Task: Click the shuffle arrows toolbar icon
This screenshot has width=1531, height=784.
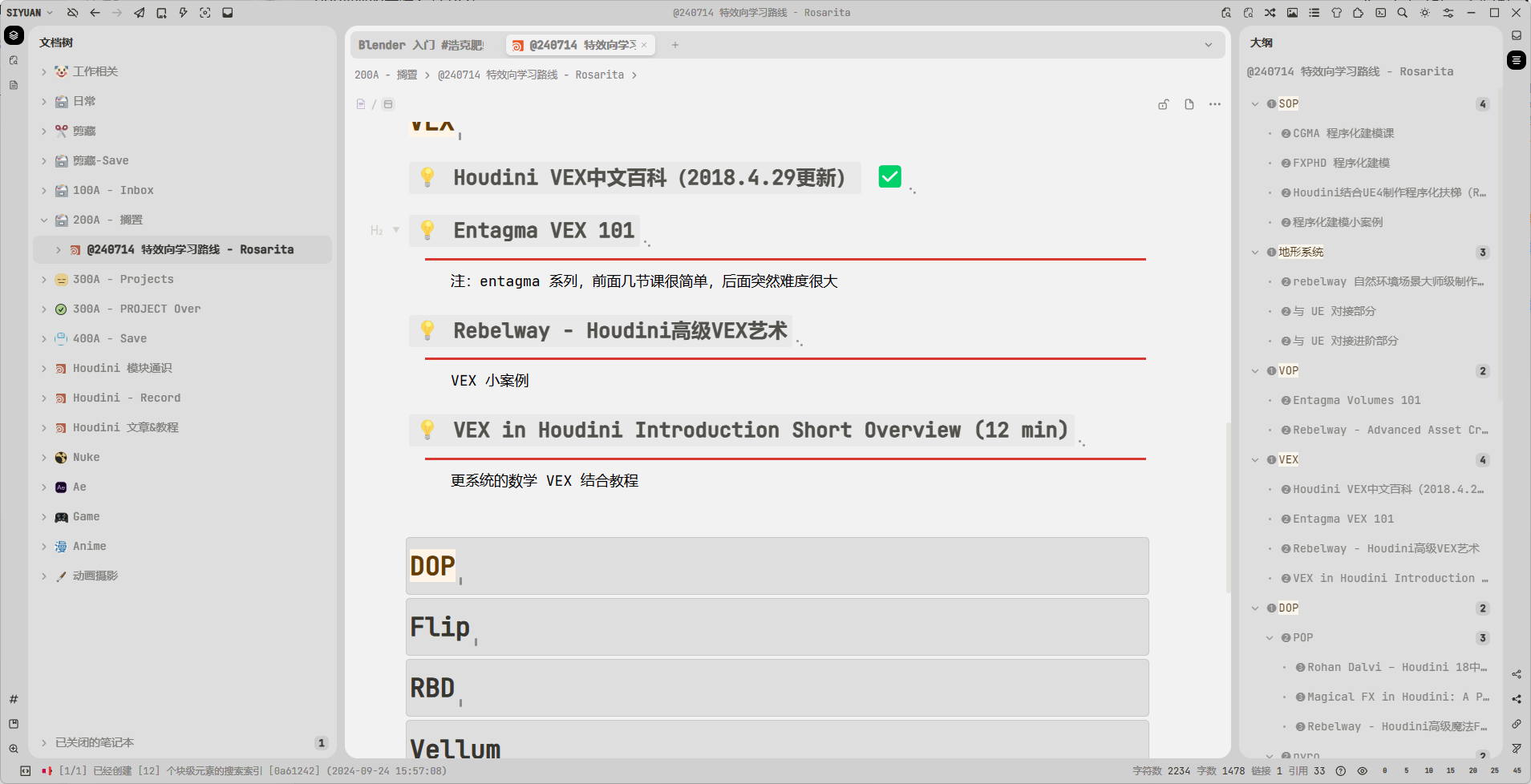Action: [x=1270, y=13]
